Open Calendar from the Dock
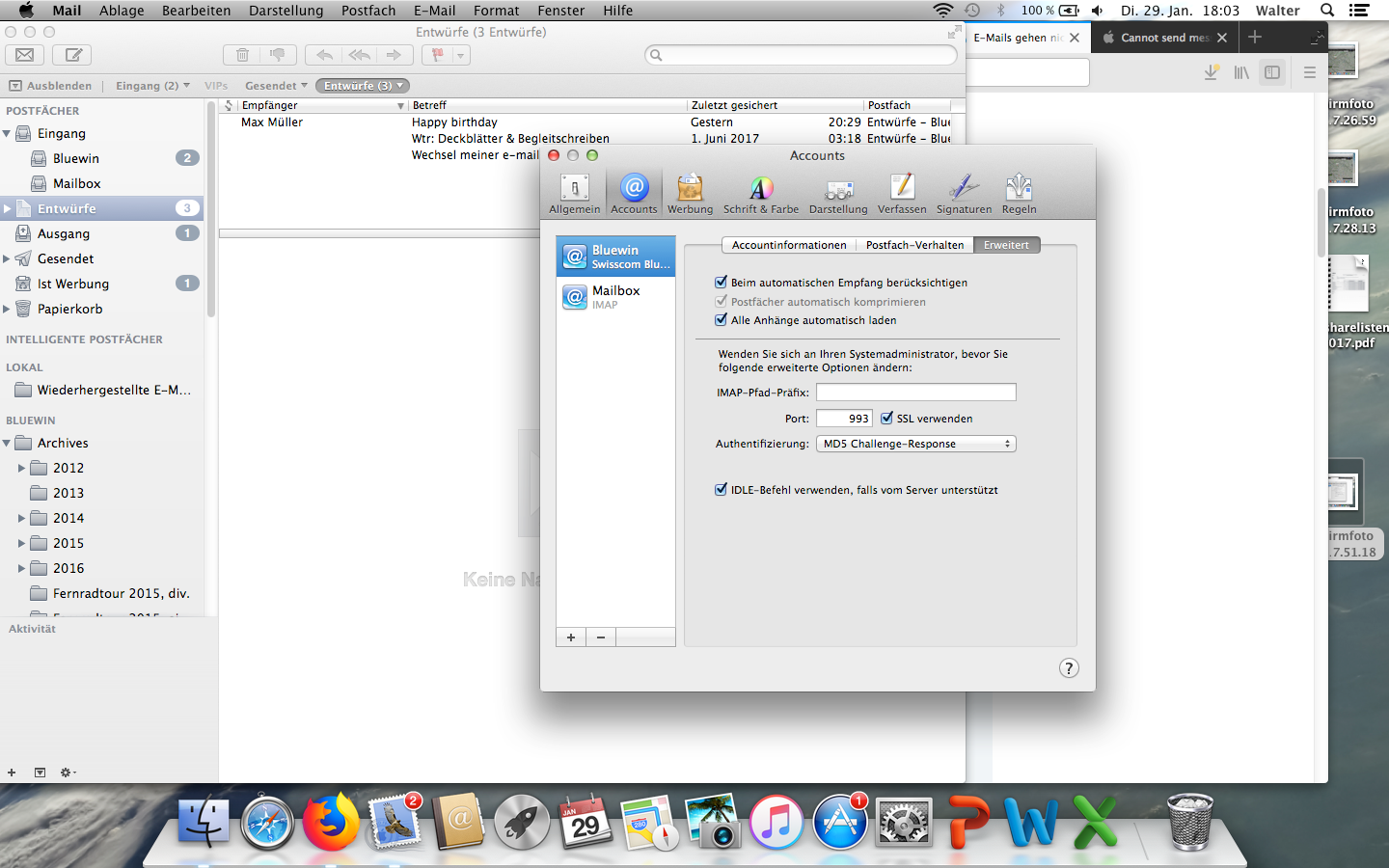1389x868 pixels. coord(586,823)
